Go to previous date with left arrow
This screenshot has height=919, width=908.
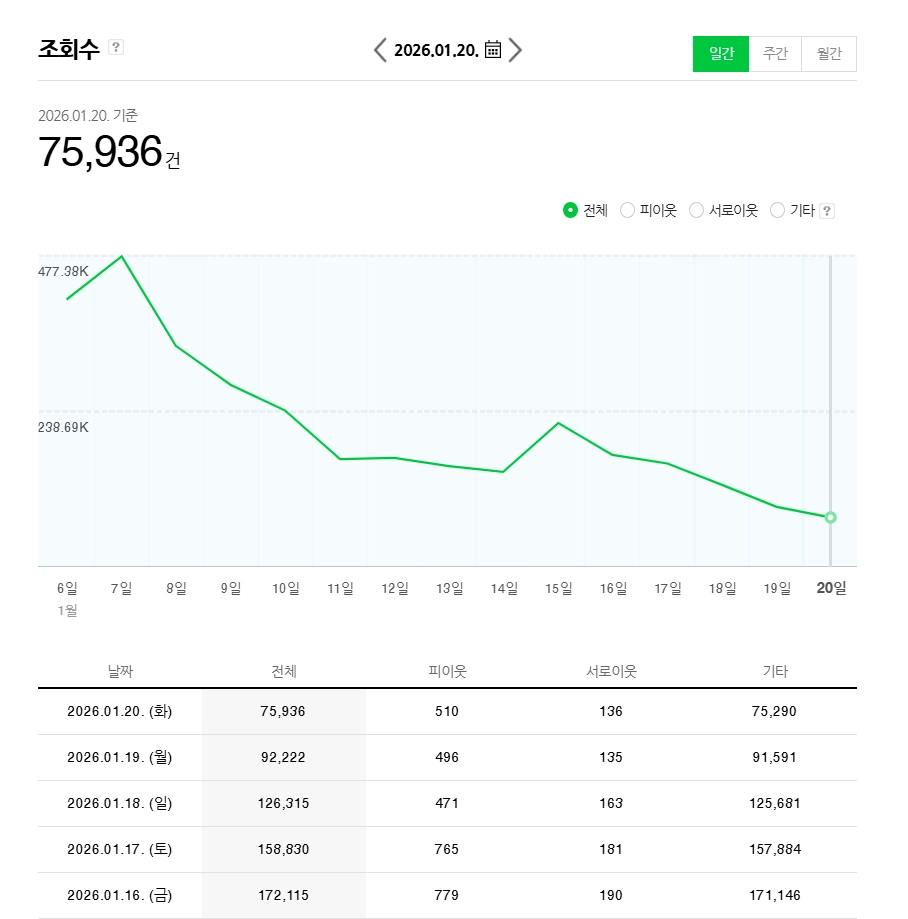click(x=380, y=50)
